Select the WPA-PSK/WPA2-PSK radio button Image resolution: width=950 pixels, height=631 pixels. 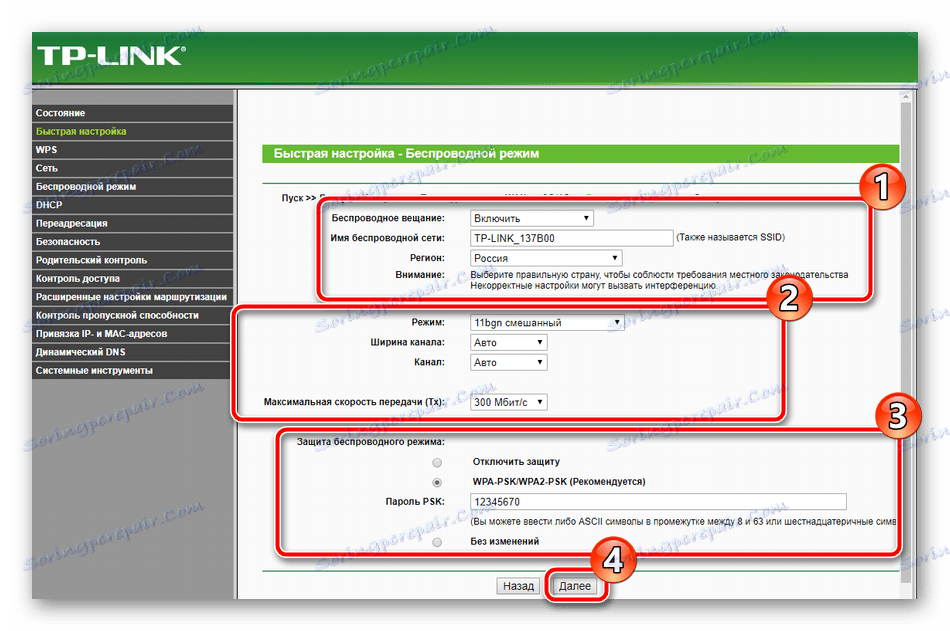pos(437,482)
